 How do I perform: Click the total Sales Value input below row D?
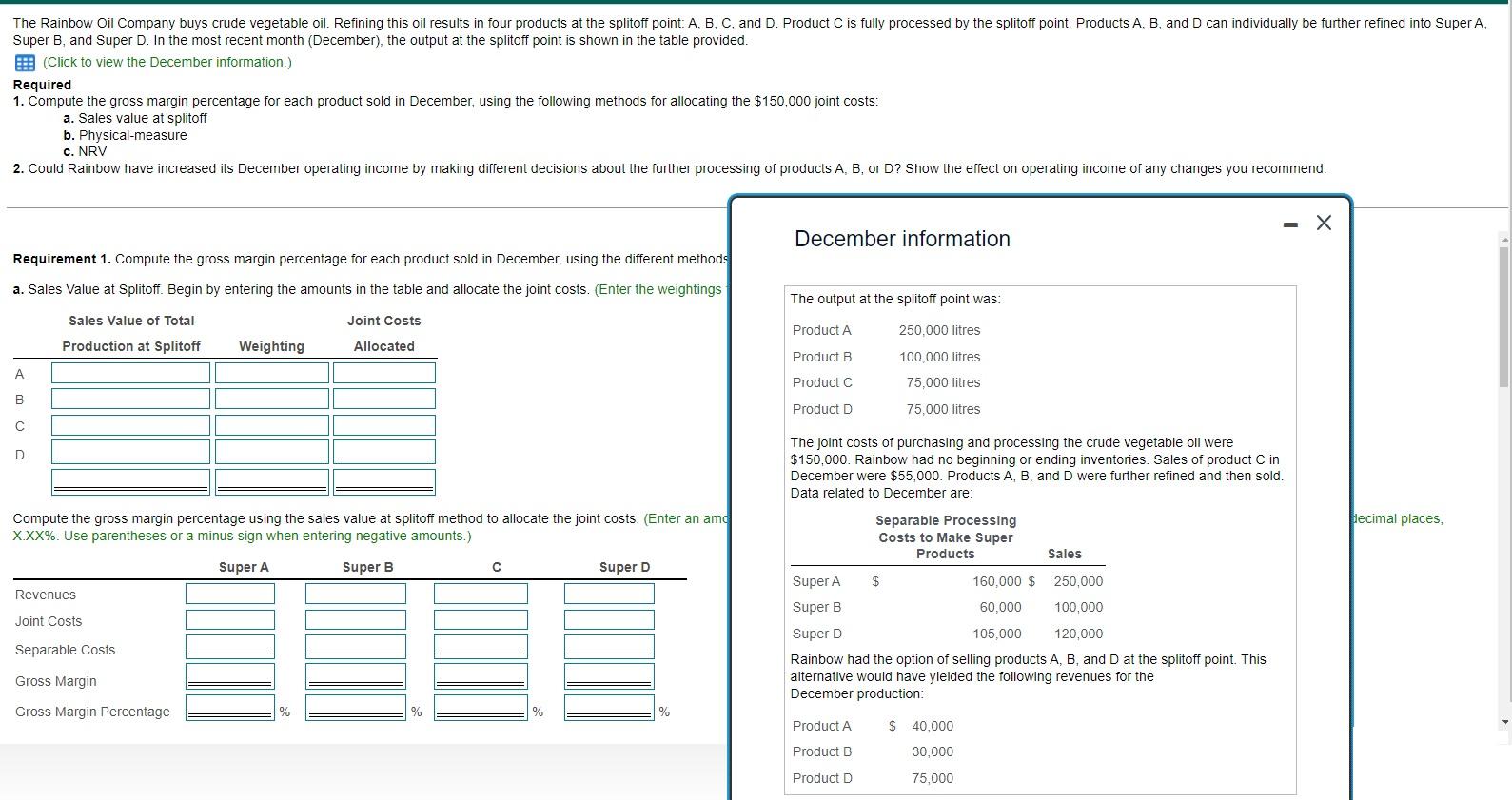coord(131,482)
